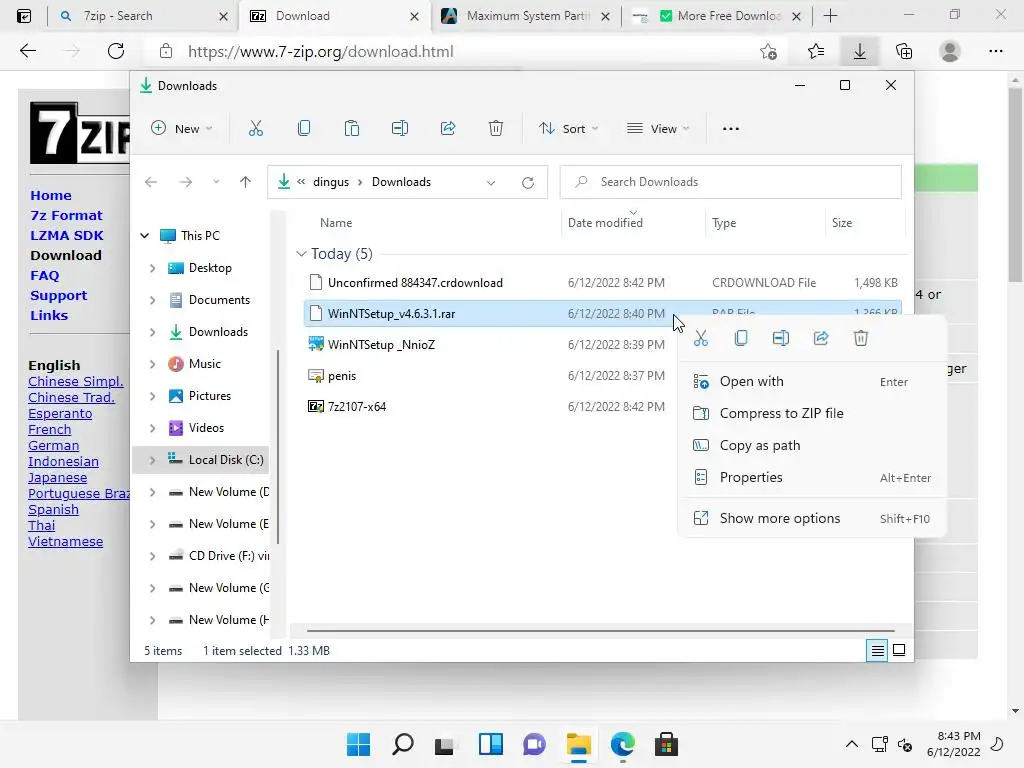Reload the 7-zip web page
The width and height of the screenshot is (1024, 768).
click(x=116, y=51)
